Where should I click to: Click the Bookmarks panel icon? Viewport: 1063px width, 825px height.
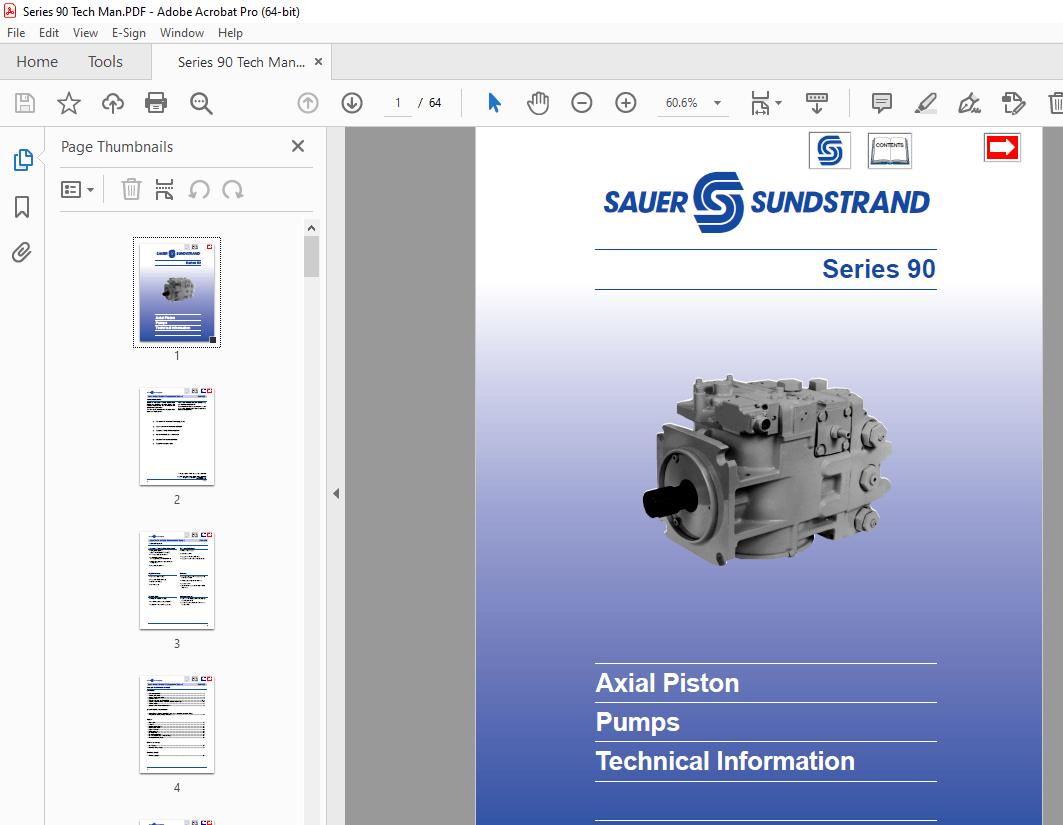click(21, 207)
